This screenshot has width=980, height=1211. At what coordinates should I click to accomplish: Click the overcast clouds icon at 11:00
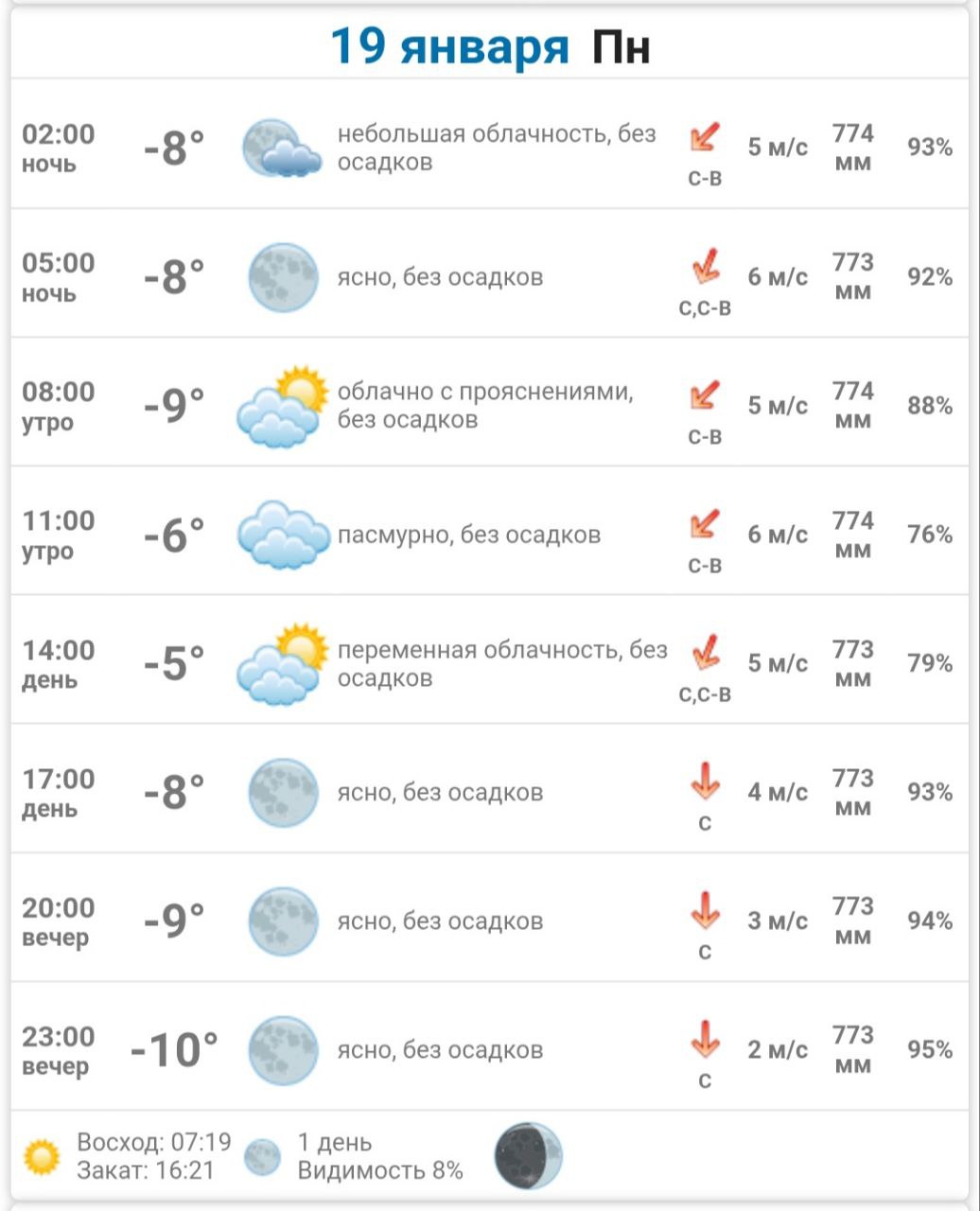282,535
